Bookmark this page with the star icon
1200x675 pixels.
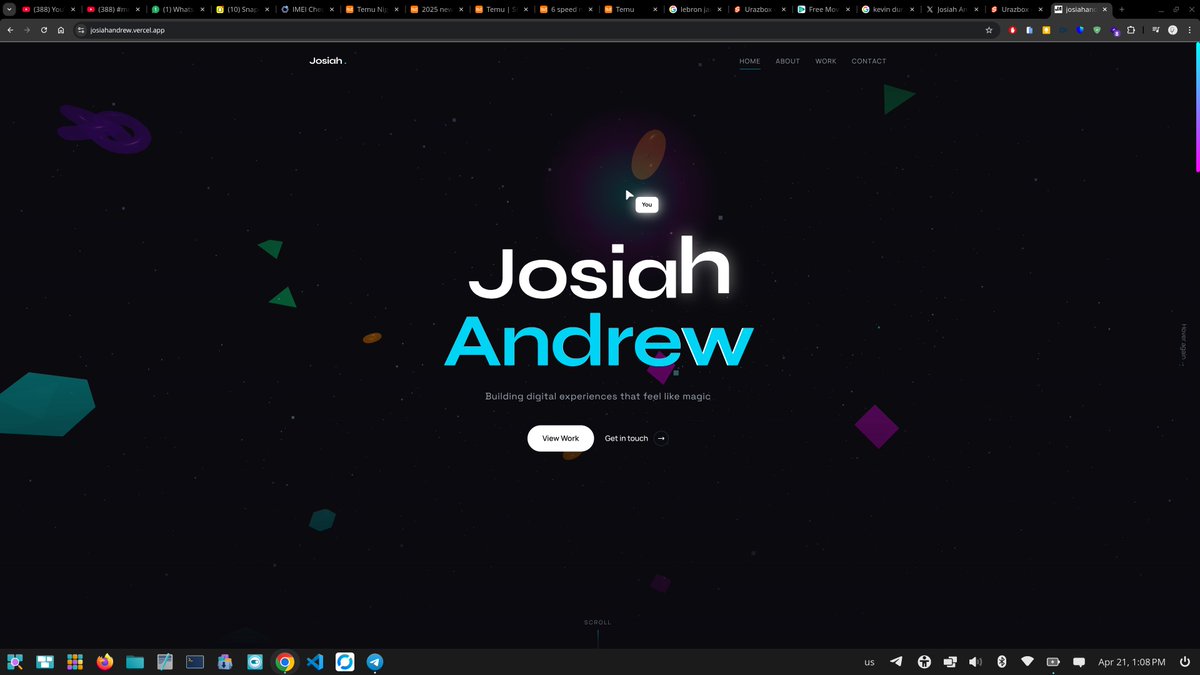coord(989,30)
